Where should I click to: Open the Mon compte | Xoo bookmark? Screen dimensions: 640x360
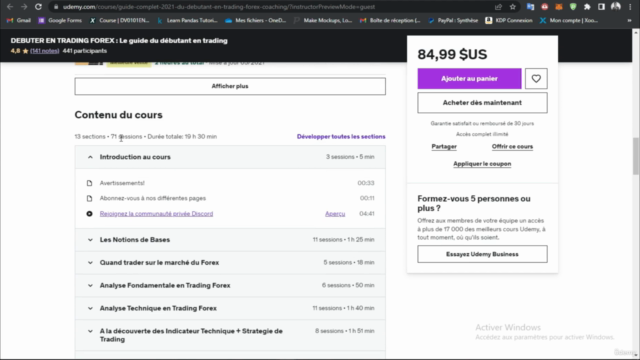pos(569,20)
